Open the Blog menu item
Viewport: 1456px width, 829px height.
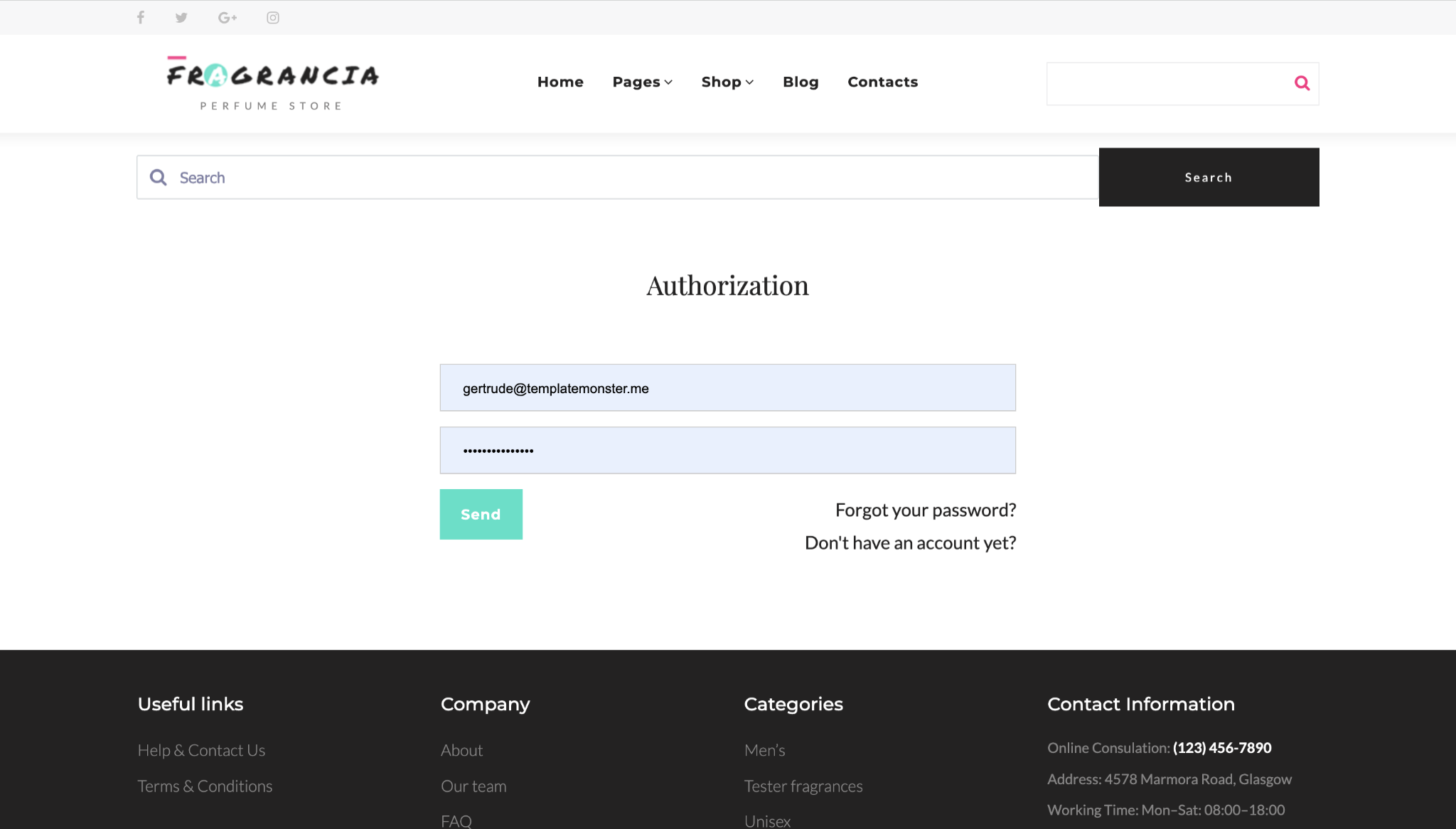click(801, 82)
